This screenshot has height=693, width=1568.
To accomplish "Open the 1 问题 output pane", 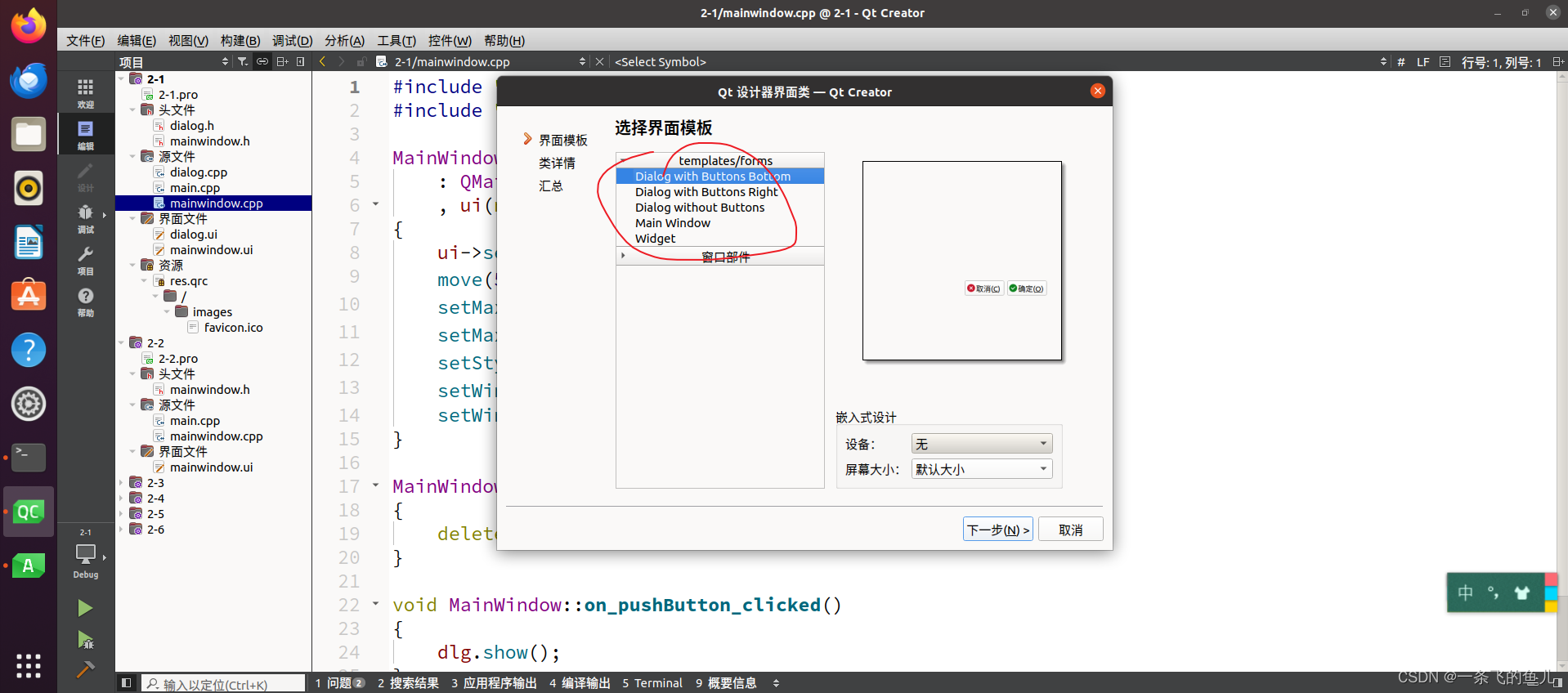I will [x=339, y=683].
